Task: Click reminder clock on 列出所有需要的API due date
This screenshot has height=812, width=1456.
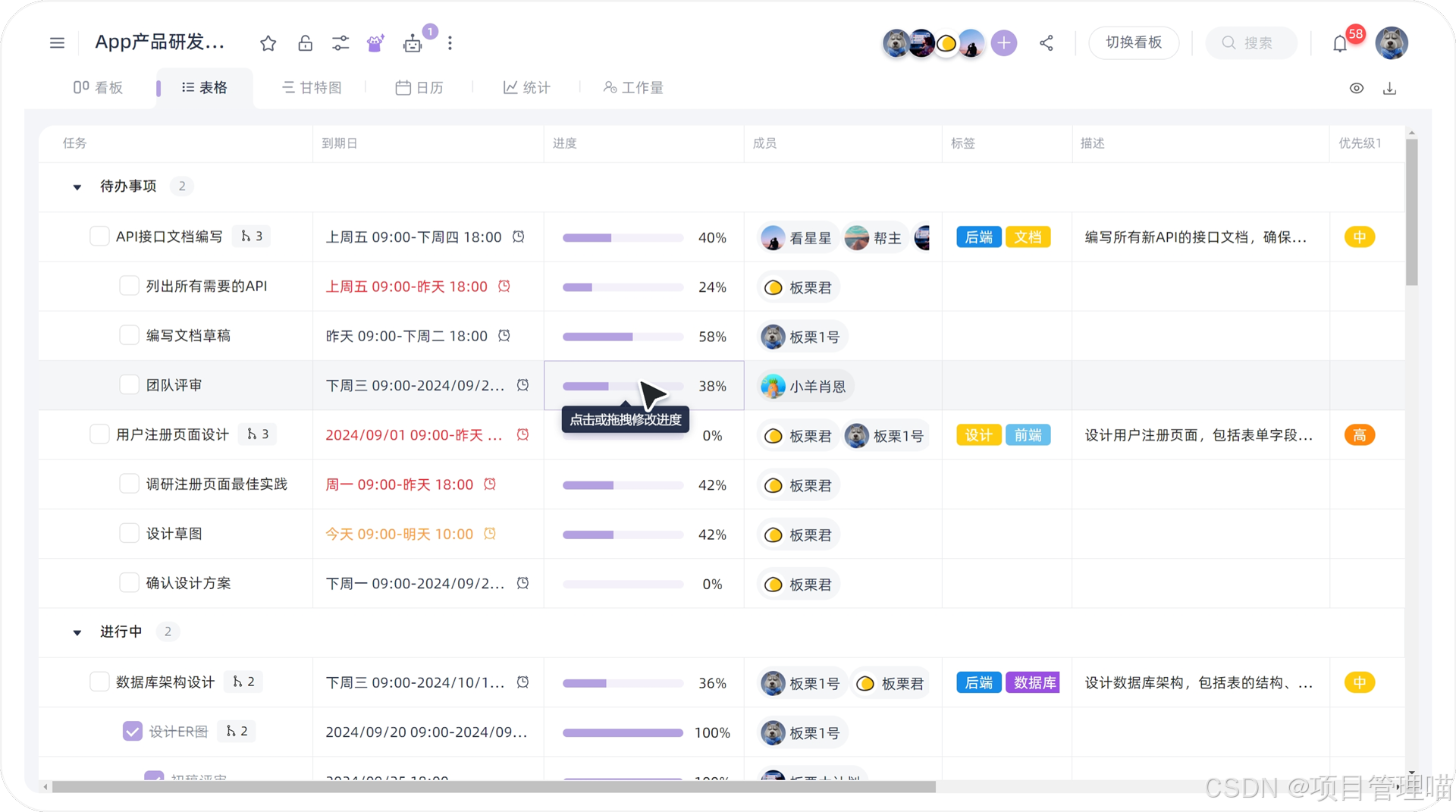Action: click(504, 287)
